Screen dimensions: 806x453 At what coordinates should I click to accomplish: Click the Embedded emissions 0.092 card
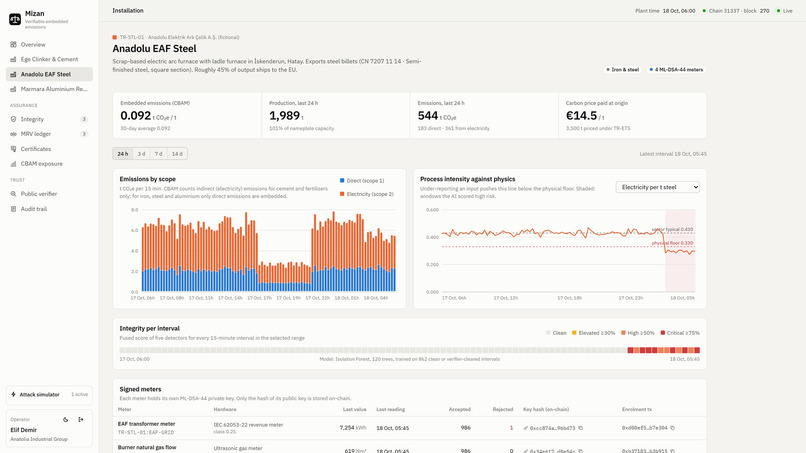point(187,116)
